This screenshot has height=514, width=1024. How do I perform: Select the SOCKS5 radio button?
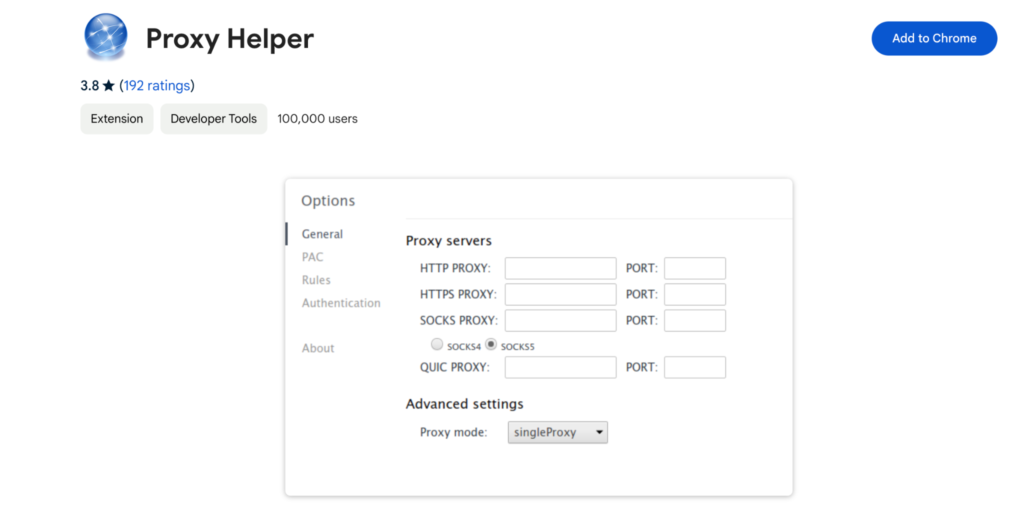pyautogui.click(x=491, y=344)
